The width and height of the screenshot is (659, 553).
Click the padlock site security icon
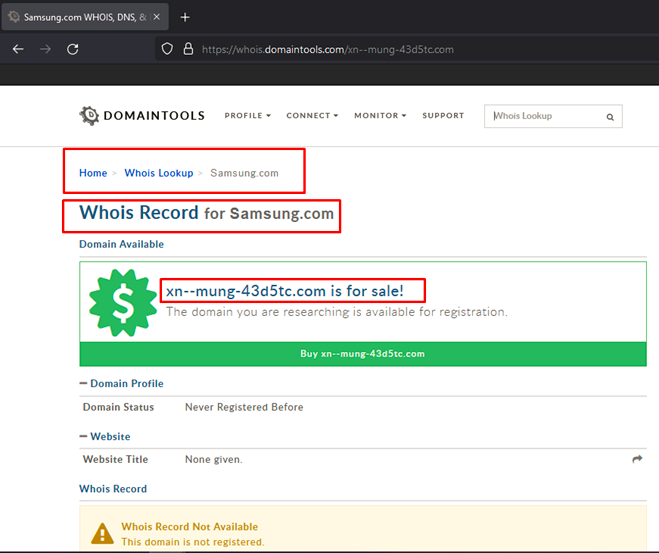[188, 49]
